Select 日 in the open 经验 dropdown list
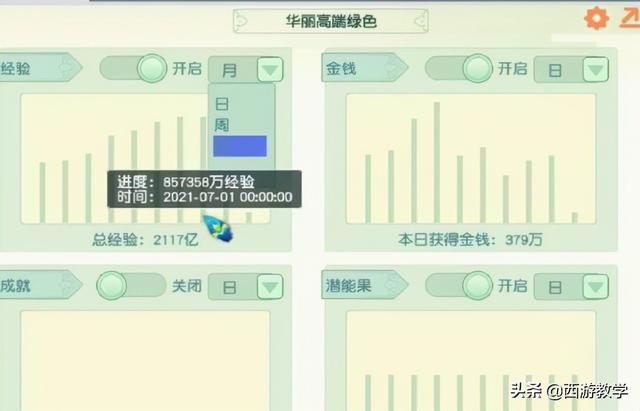 [222, 104]
